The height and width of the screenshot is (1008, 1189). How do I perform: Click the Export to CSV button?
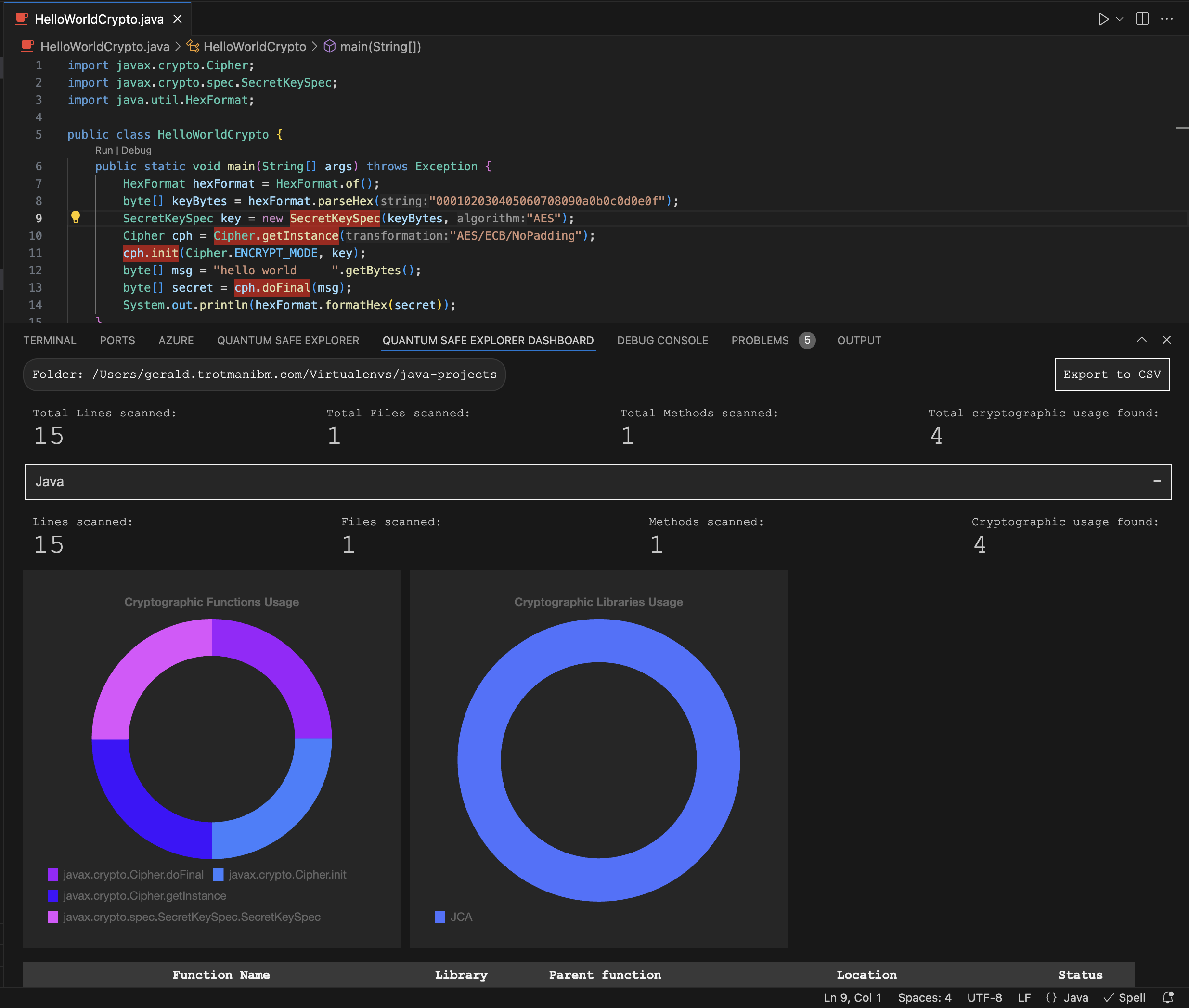pos(1111,375)
